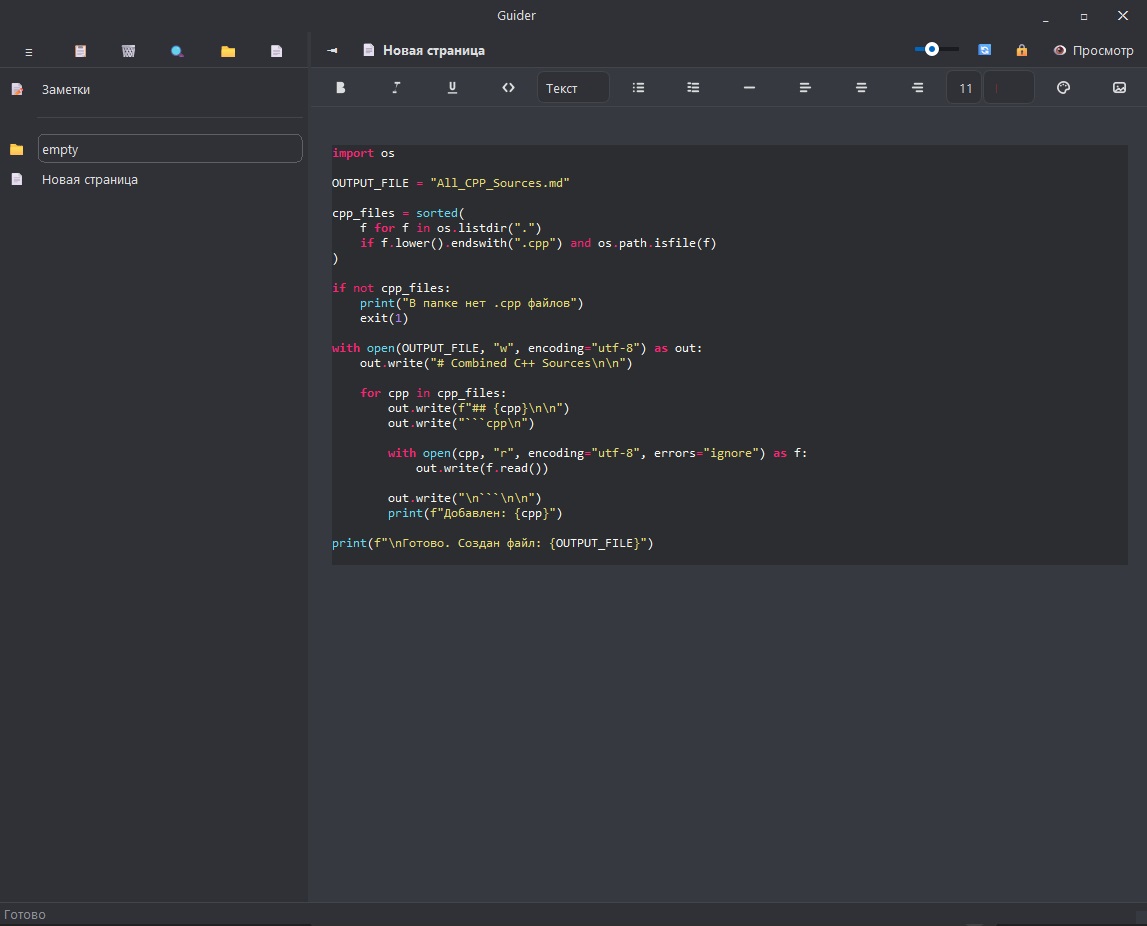This screenshot has height=926, width=1147.
Task: Open Новая страница in the sidebar
Action: (90, 180)
